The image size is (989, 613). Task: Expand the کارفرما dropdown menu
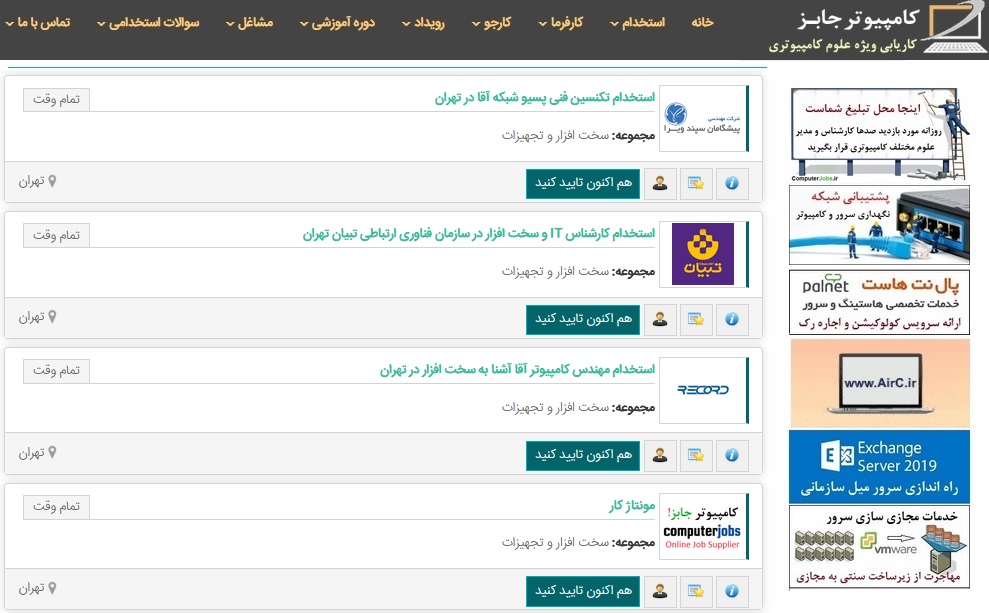561,23
